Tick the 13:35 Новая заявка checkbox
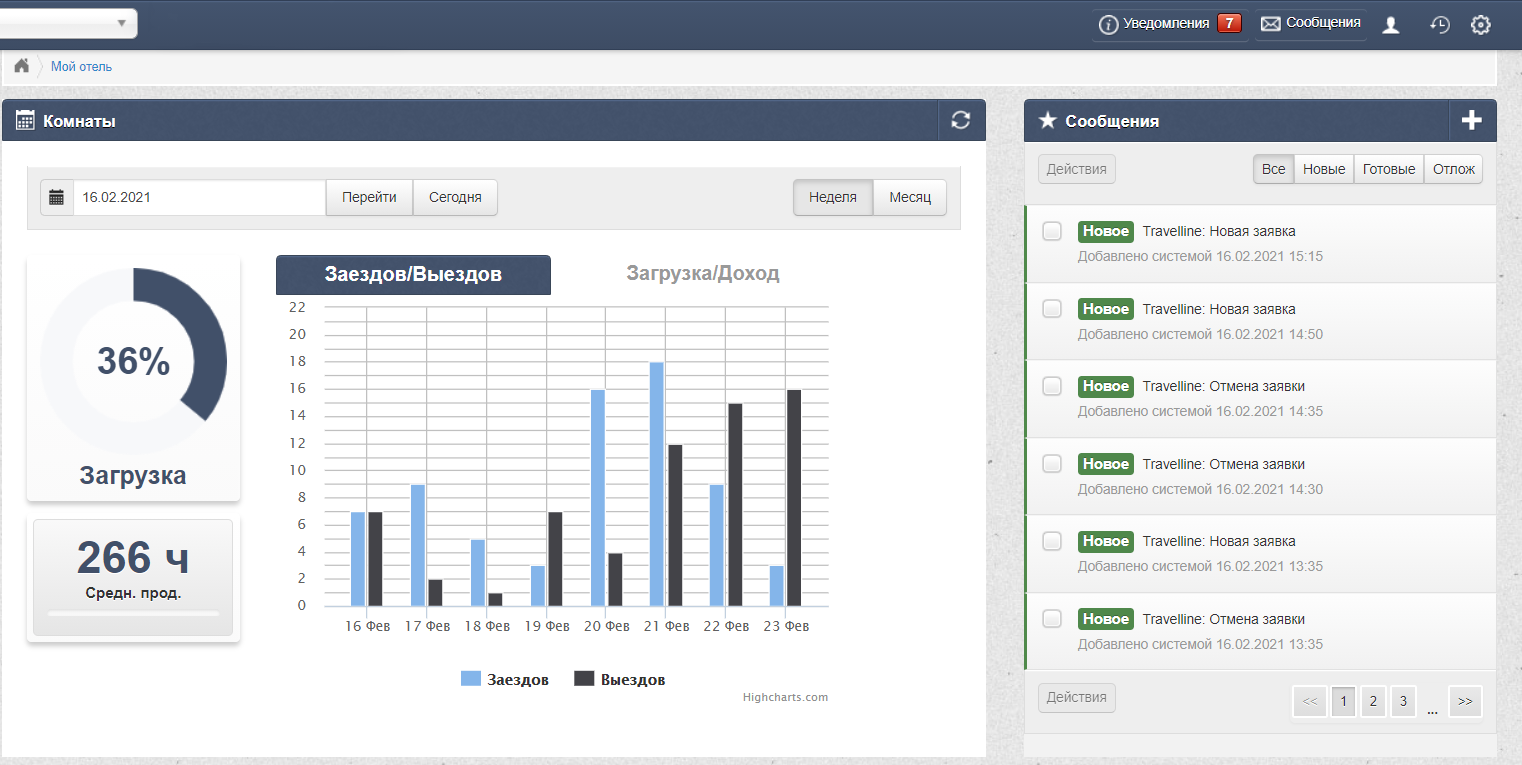The image size is (1522, 765). point(1052,541)
